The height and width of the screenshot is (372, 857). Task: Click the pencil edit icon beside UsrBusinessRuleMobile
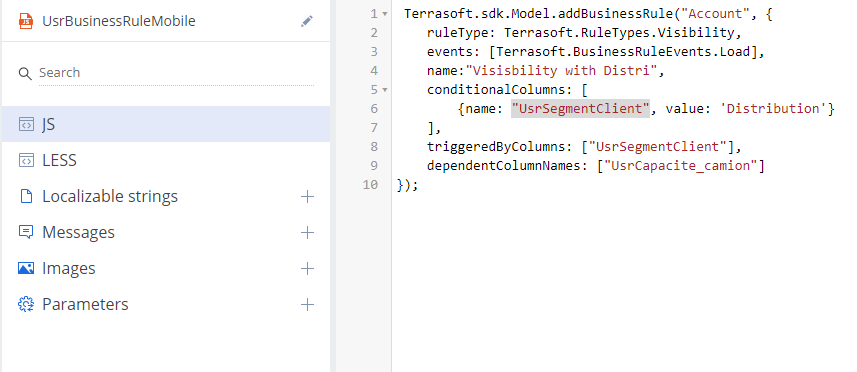pos(307,21)
